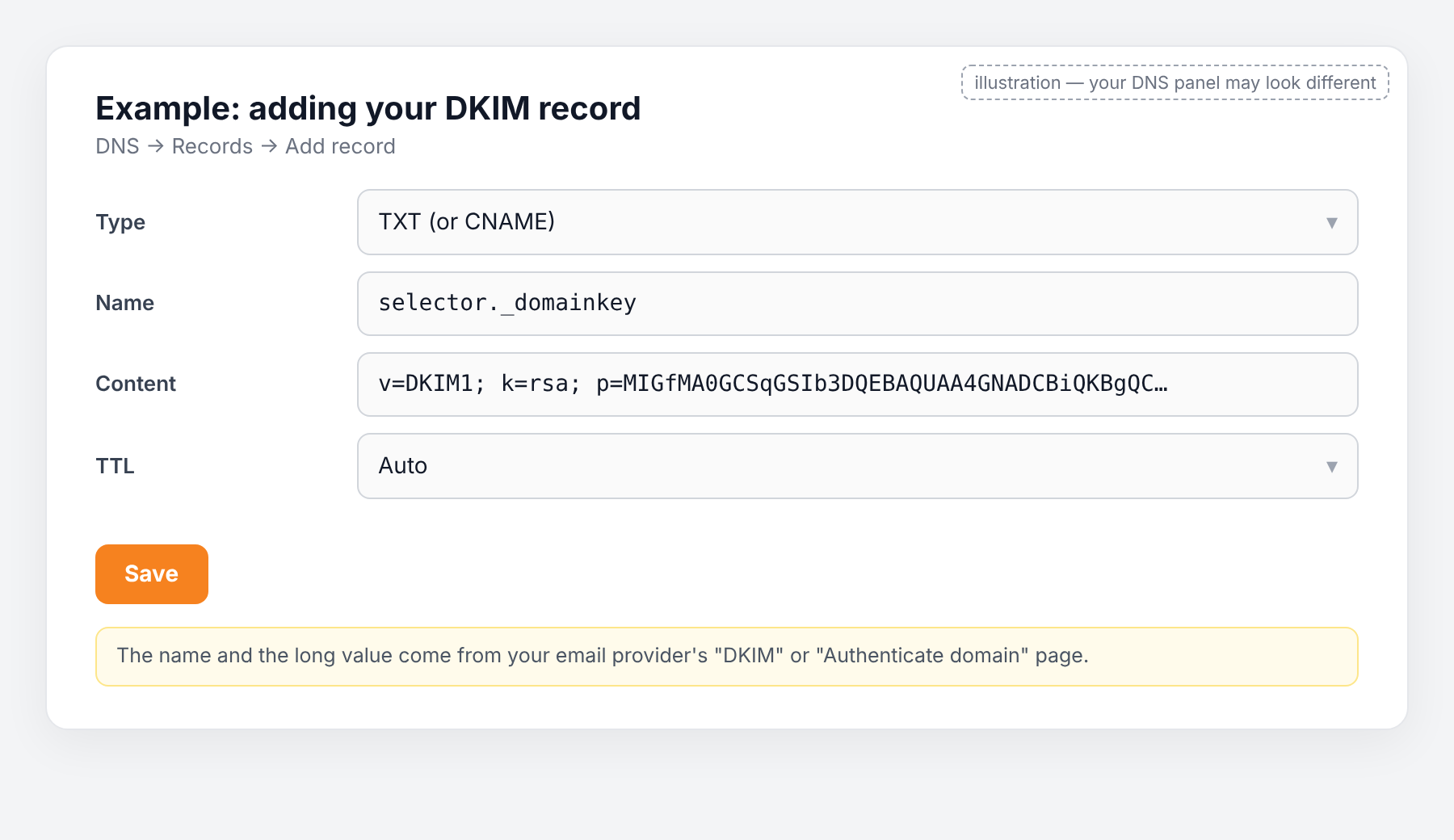Focus the Name field with selector._domainkey
Screen dimensions: 1454x840
[857, 304]
